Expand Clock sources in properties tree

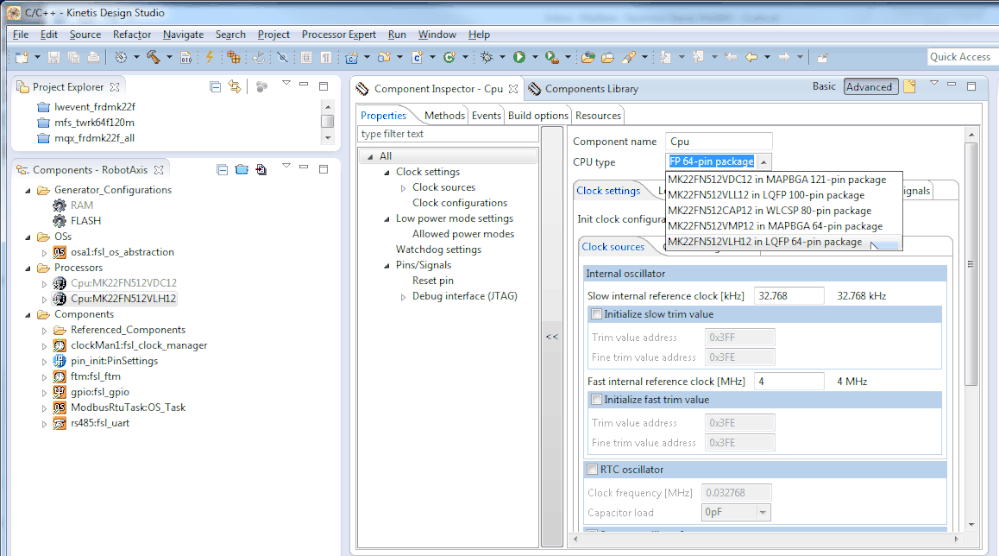point(403,188)
